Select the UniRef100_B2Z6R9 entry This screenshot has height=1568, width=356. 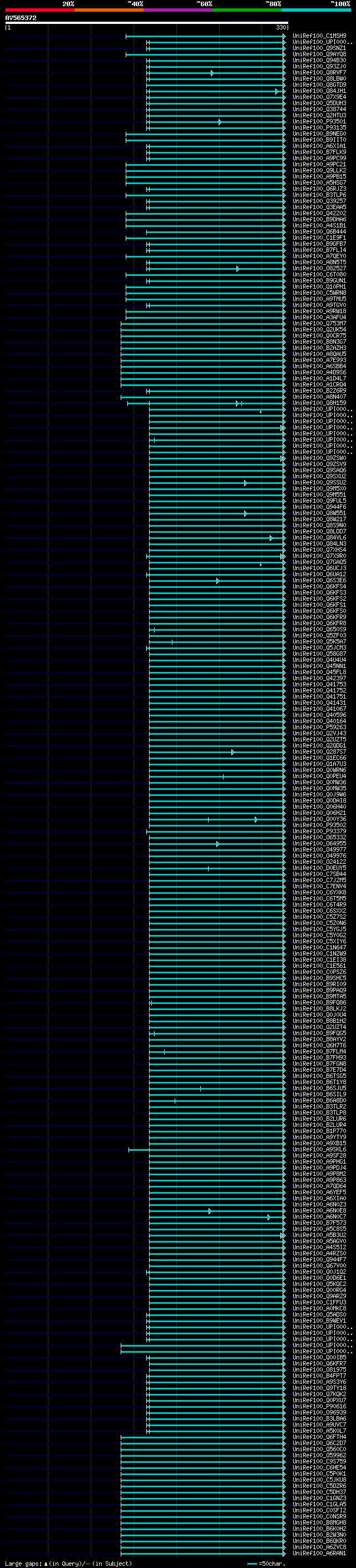(319, 391)
